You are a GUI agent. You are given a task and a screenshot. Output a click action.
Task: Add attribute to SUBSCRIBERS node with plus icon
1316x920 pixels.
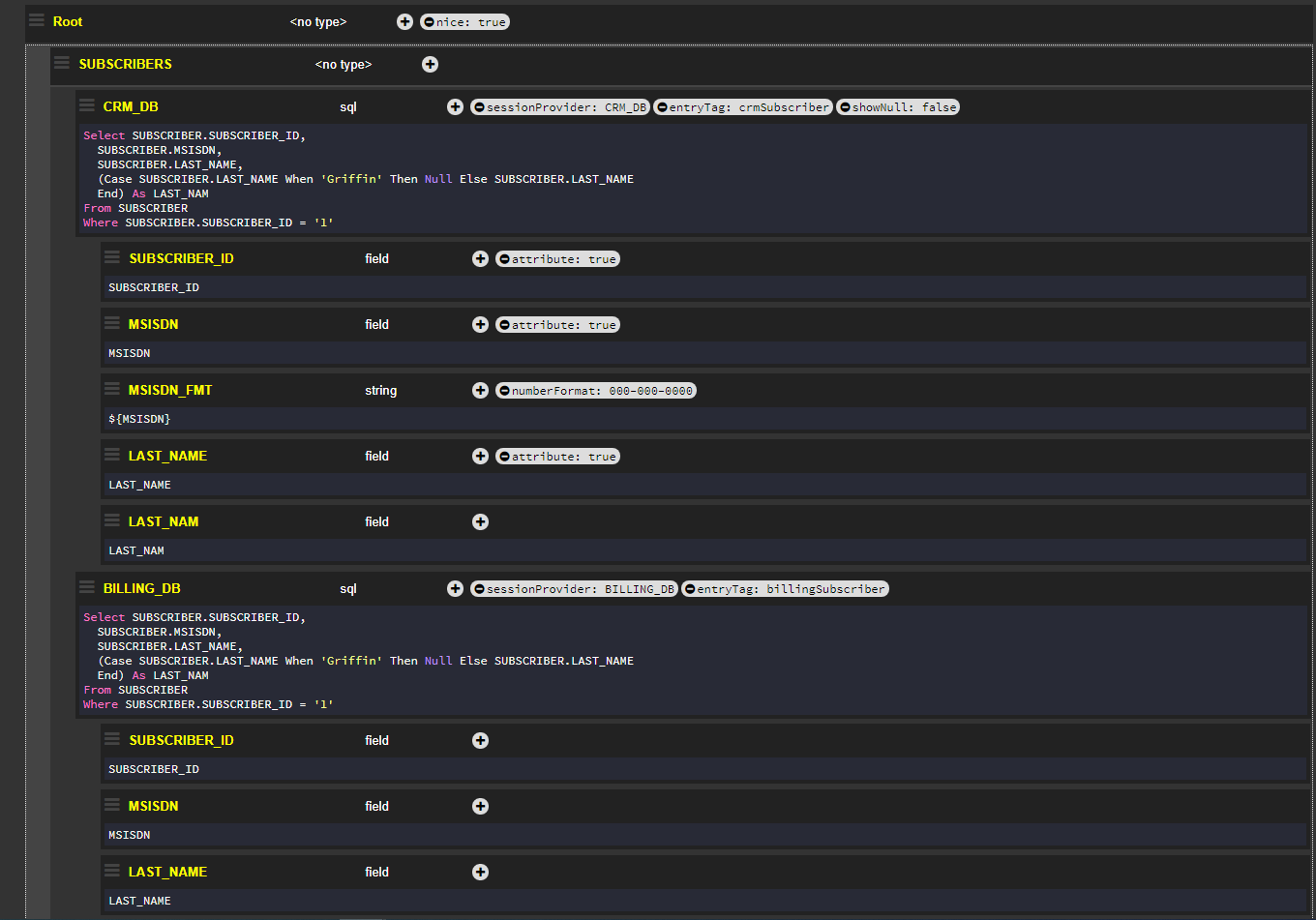pyautogui.click(x=430, y=64)
